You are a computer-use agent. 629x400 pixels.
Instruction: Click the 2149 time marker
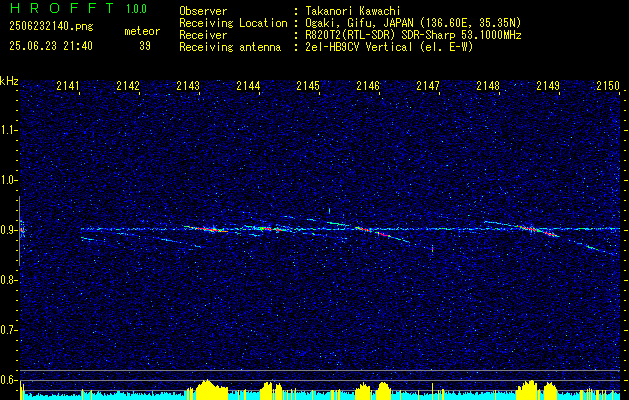548,85
